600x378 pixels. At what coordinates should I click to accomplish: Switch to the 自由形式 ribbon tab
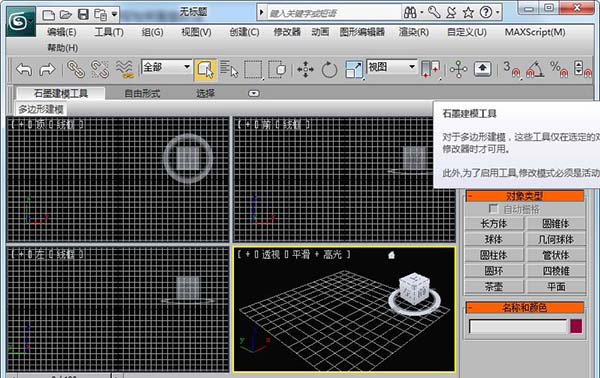(142, 93)
